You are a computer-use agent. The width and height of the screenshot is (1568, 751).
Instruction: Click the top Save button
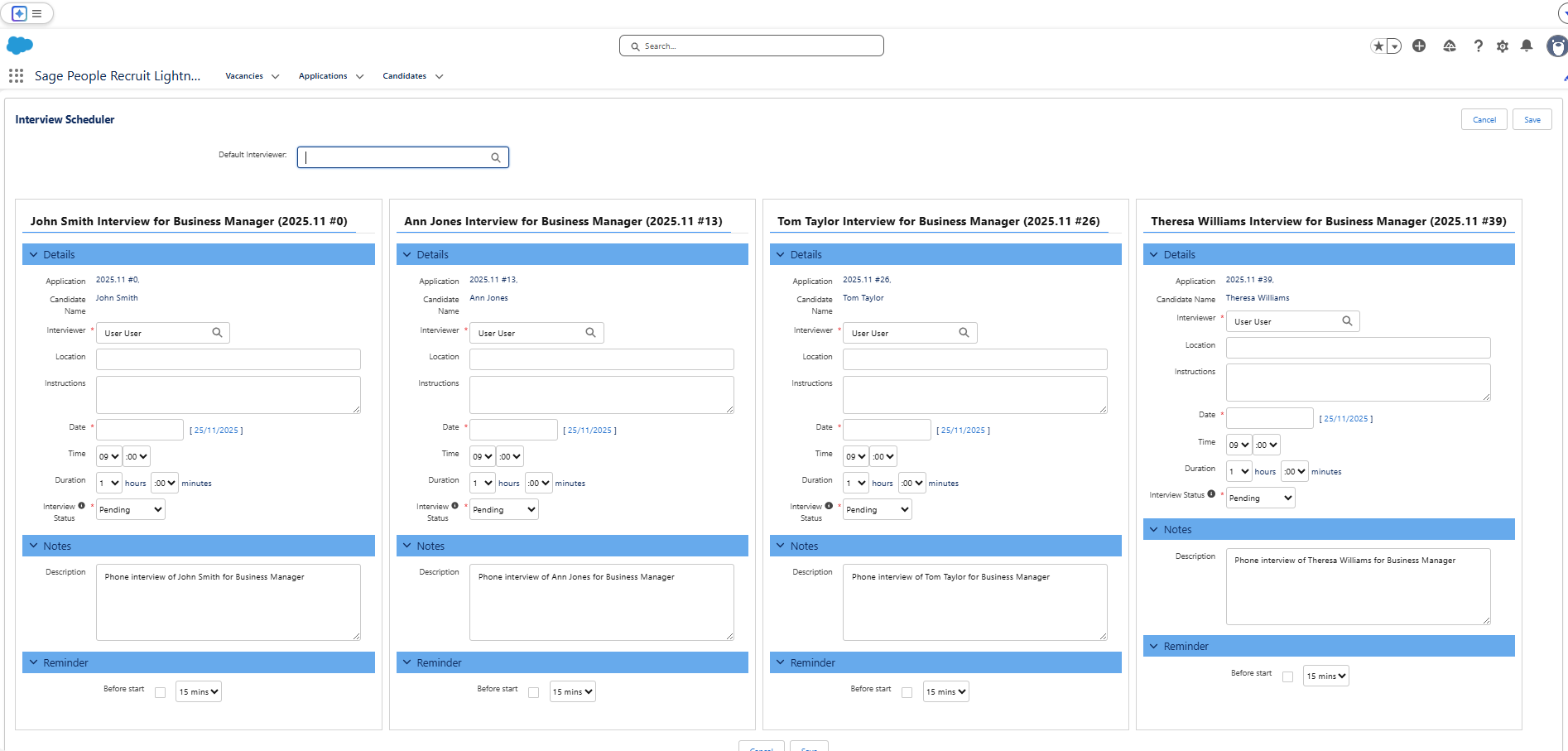click(1532, 120)
